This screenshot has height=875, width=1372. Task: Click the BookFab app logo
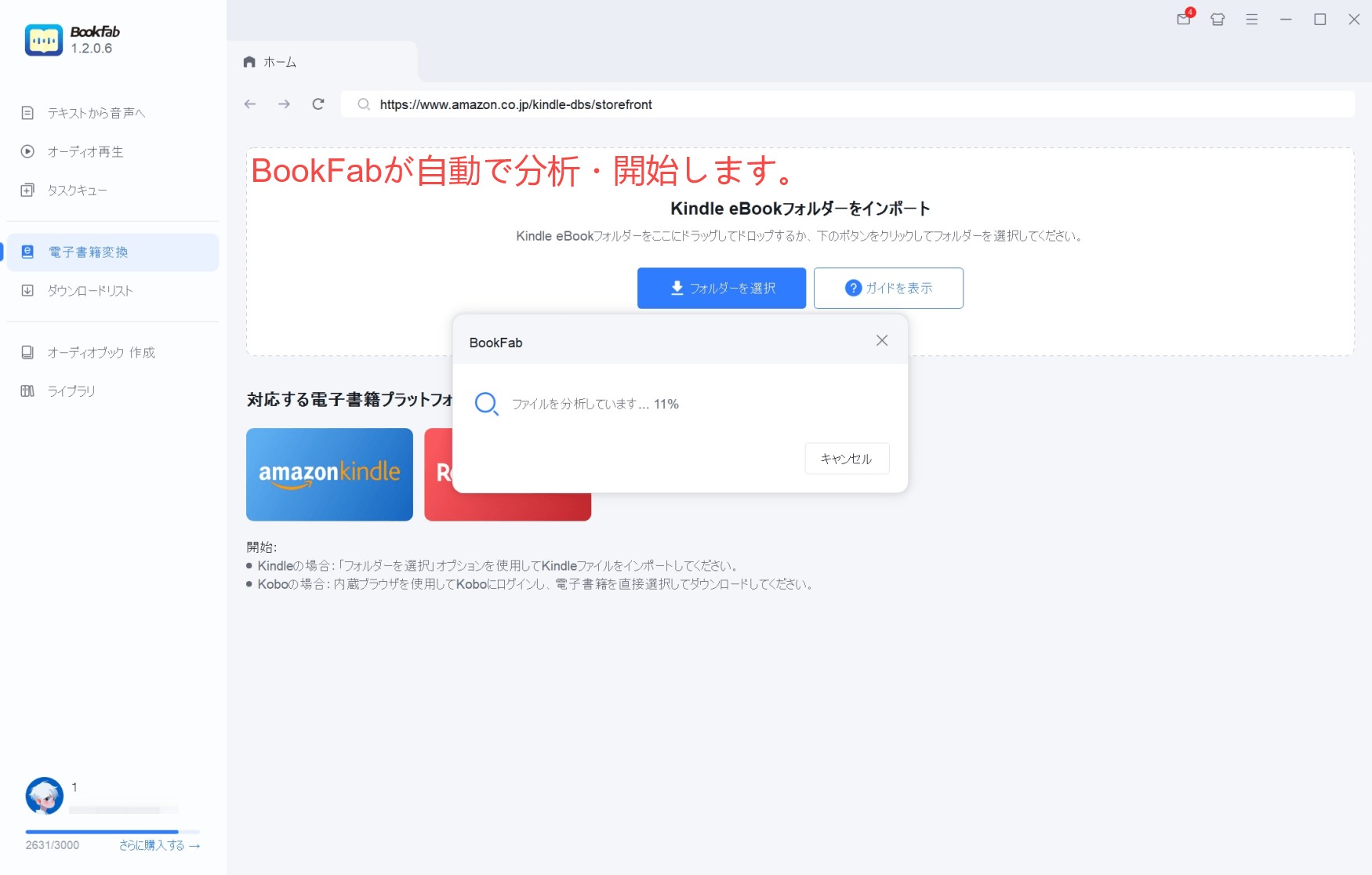click(x=44, y=40)
